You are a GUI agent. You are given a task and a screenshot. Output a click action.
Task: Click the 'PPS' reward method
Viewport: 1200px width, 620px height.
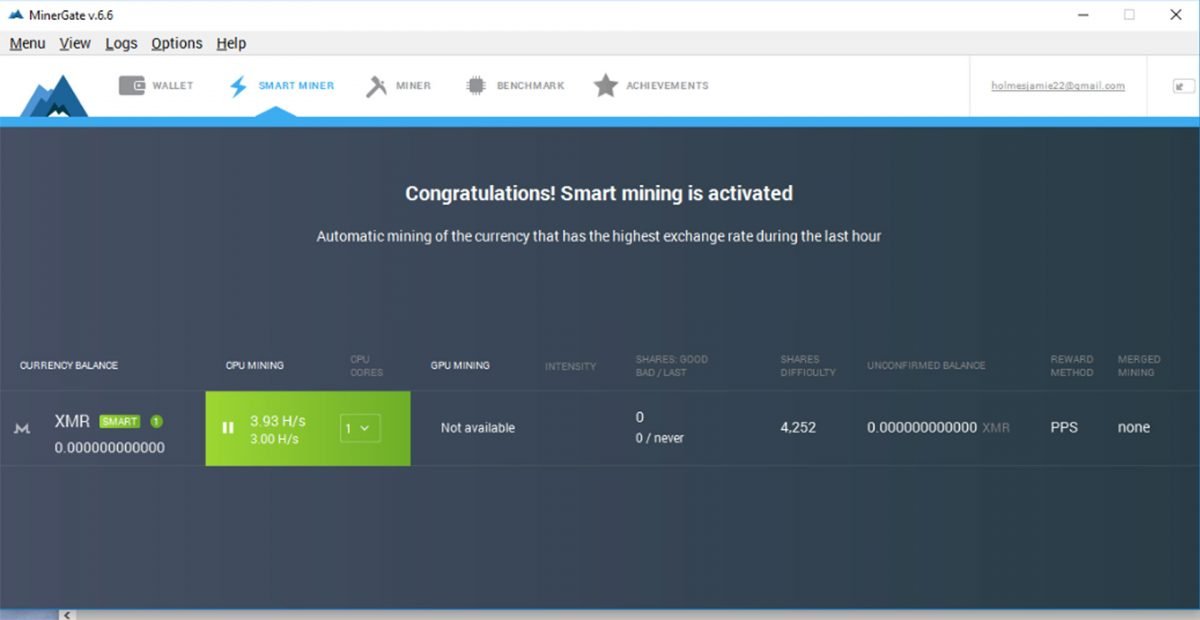click(x=1065, y=427)
